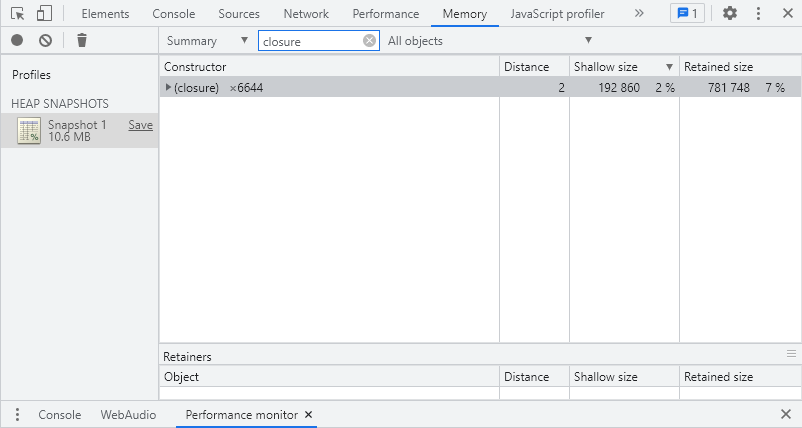Select Snapshot 1 in profiles list
802x428 pixels.
click(x=76, y=131)
